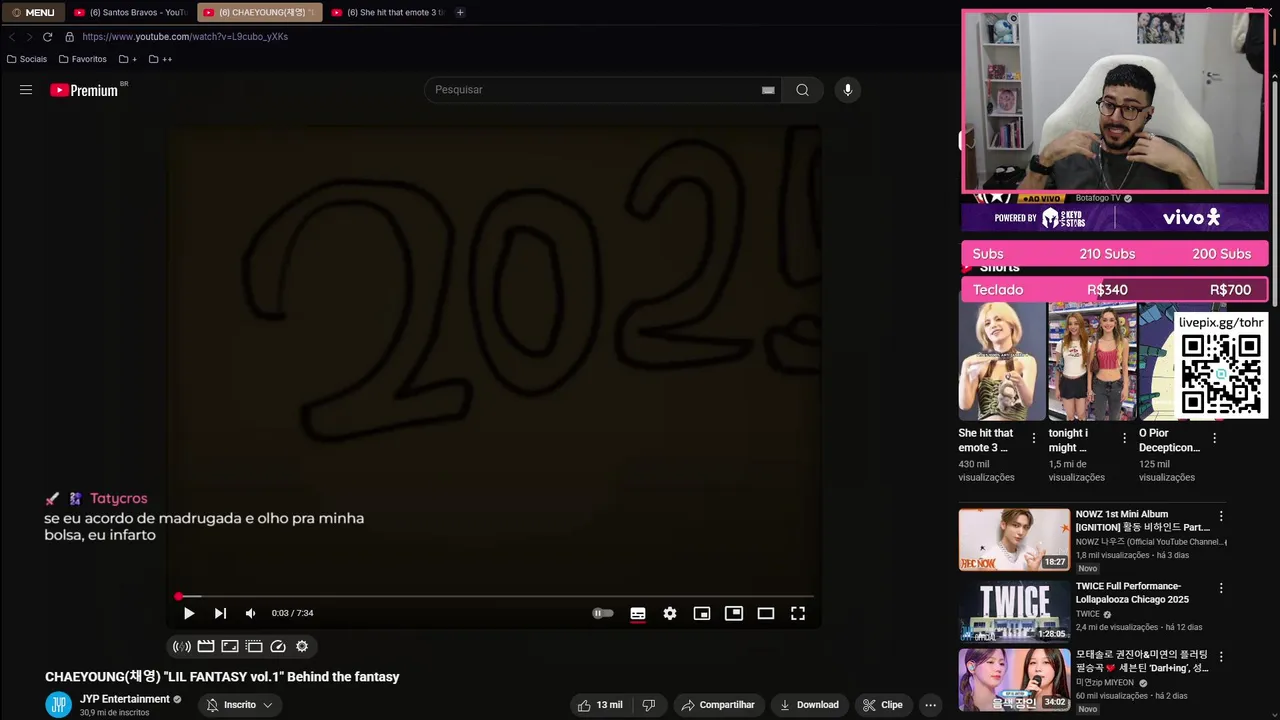Switch to theater mode

[766, 613]
